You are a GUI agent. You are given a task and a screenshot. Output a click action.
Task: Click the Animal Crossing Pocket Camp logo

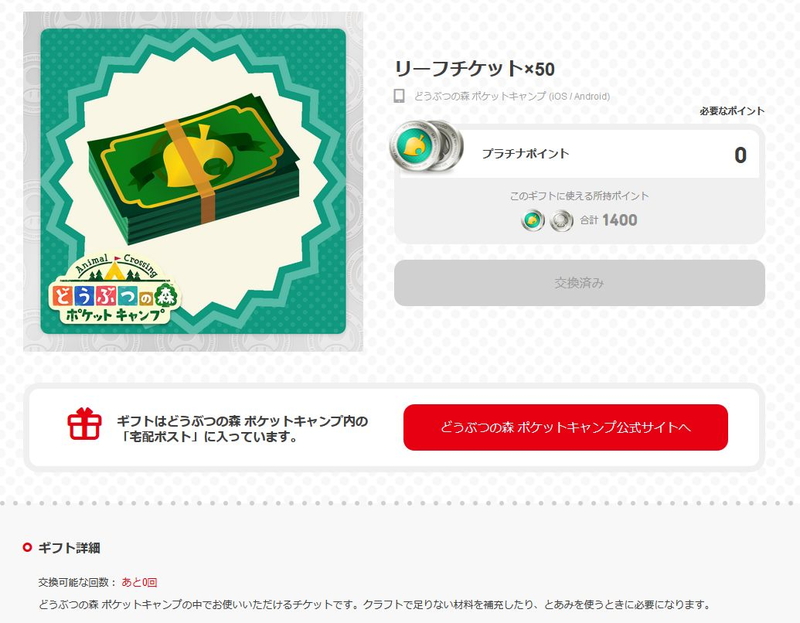(x=115, y=289)
